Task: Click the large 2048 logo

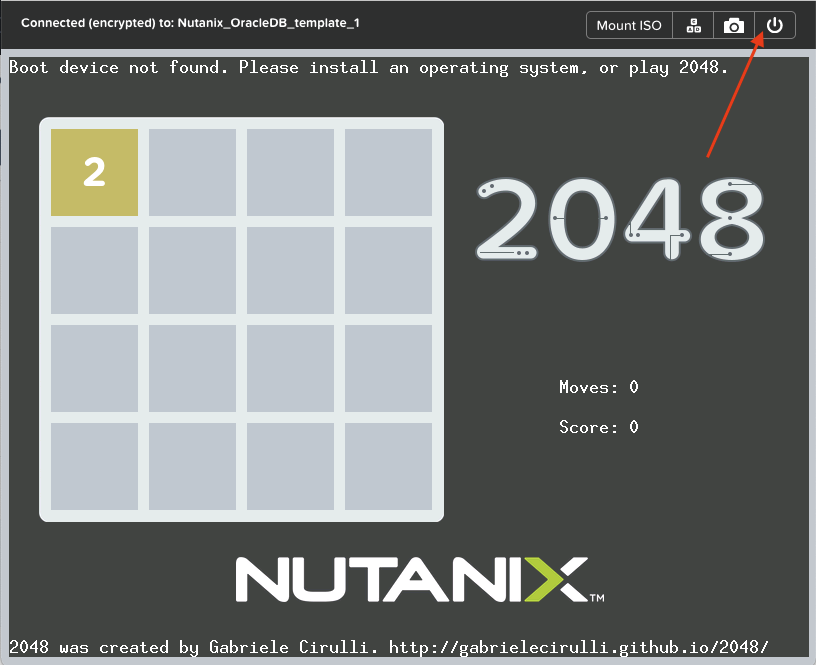Action: (x=620, y=219)
